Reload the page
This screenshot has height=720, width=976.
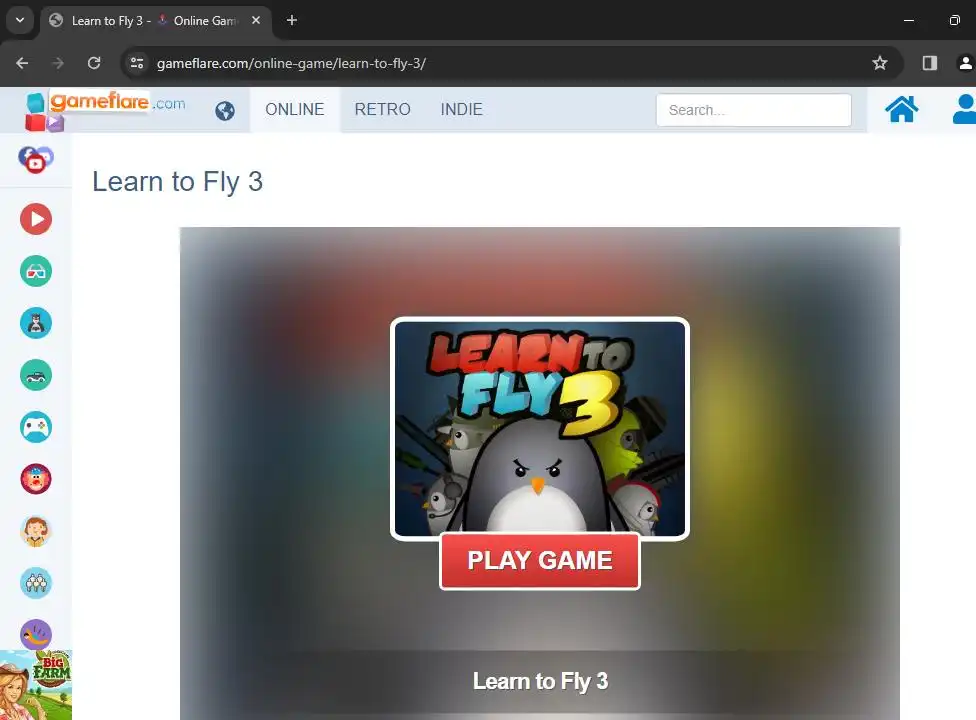(x=94, y=63)
